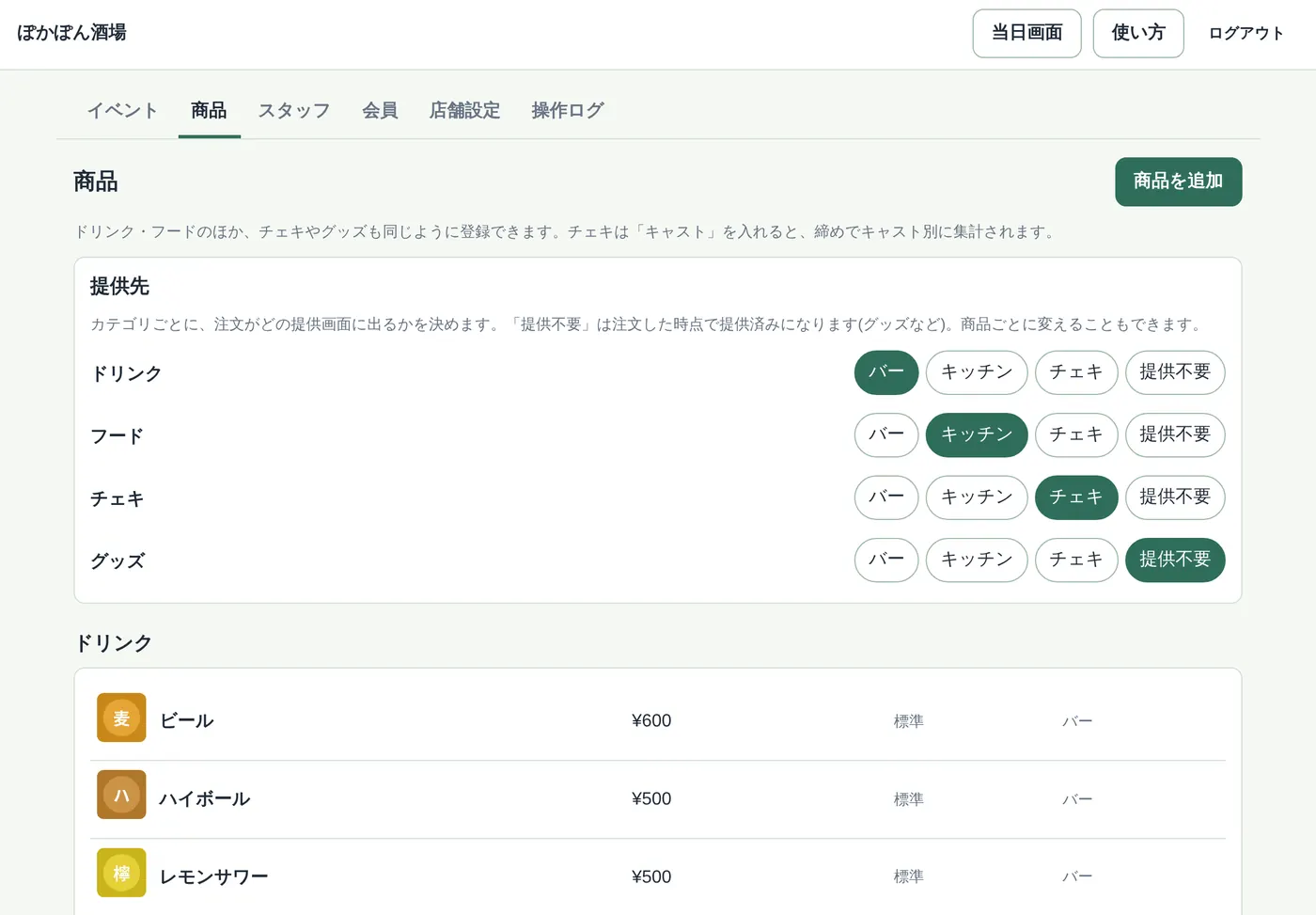The width and height of the screenshot is (1316, 915).
Task: Click the ¥500 price of ハイボール
Action: click(x=651, y=799)
